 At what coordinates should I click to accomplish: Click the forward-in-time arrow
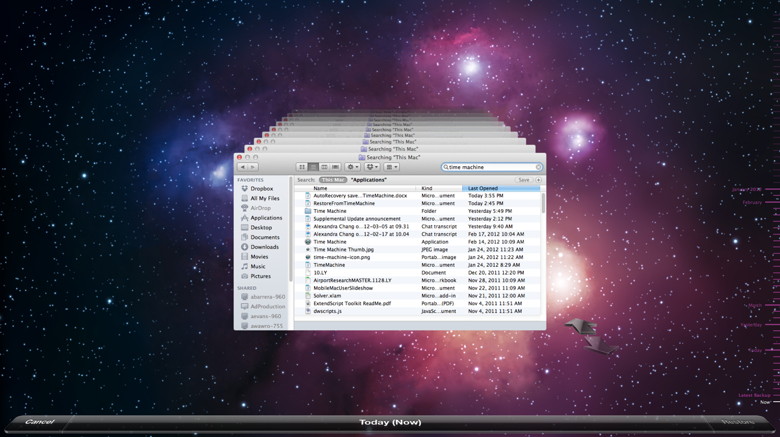pos(601,344)
